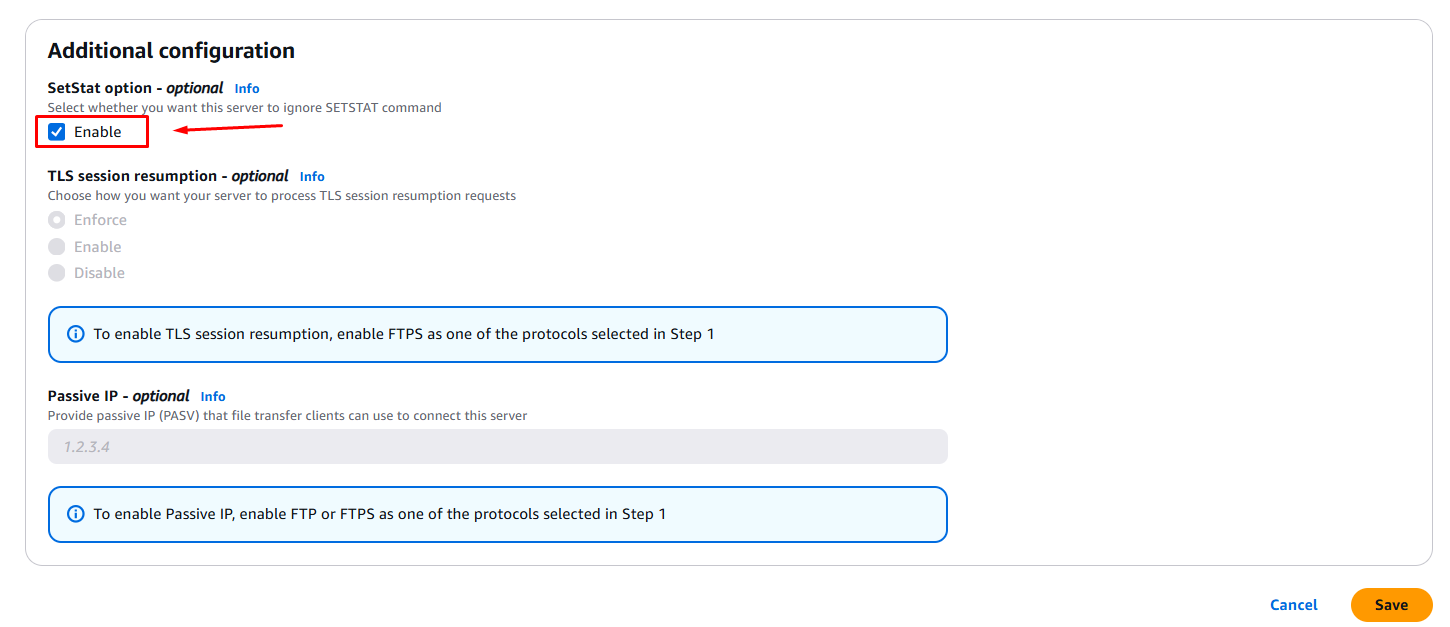Click the Passive IP field label
The width and height of the screenshot is (1450, 627).
tap(118, 396)
